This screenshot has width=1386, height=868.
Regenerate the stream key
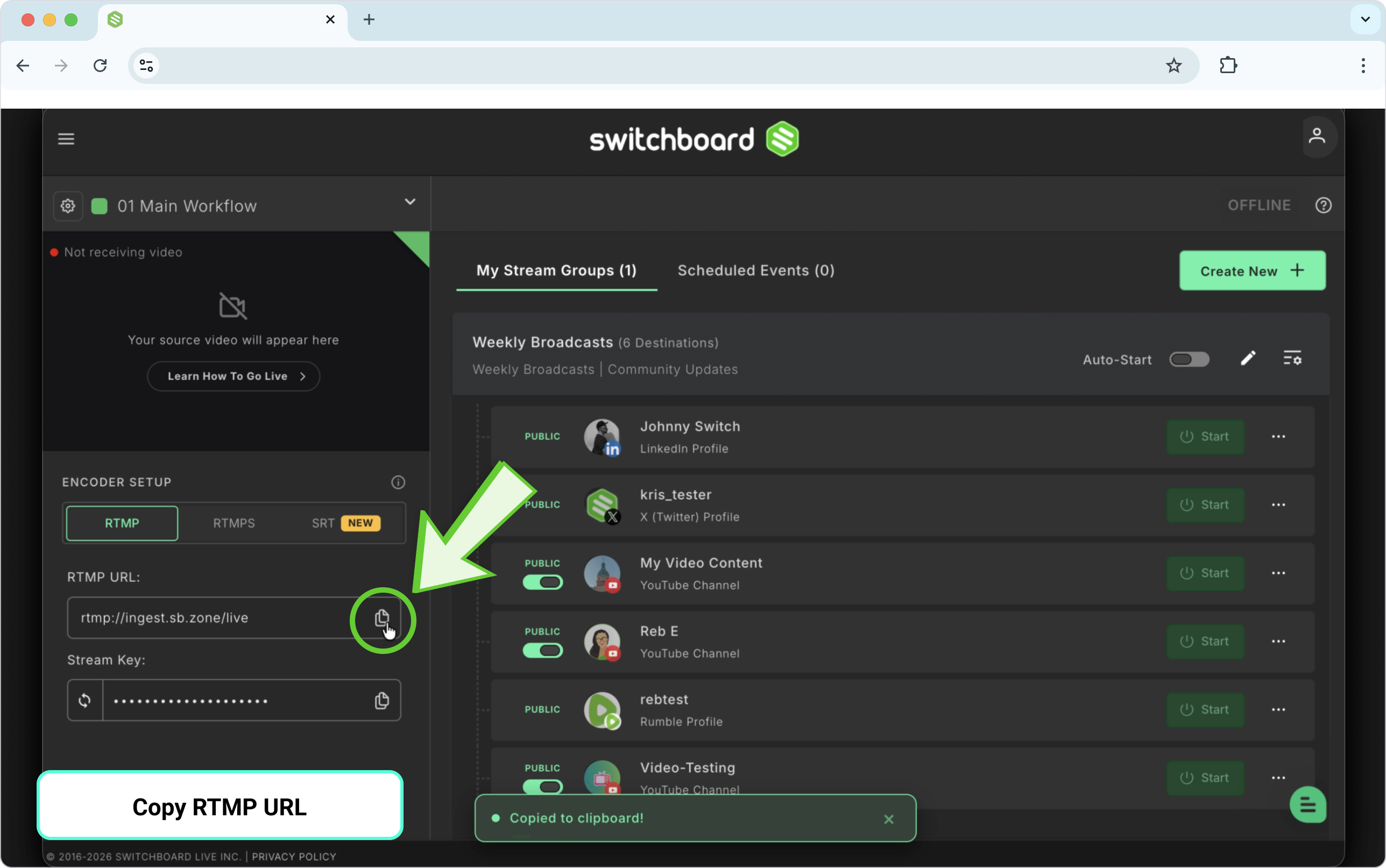(x=85, y=700)
